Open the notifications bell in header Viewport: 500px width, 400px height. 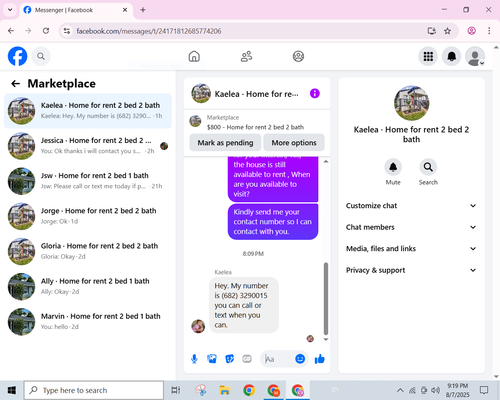tap(451, 56)
